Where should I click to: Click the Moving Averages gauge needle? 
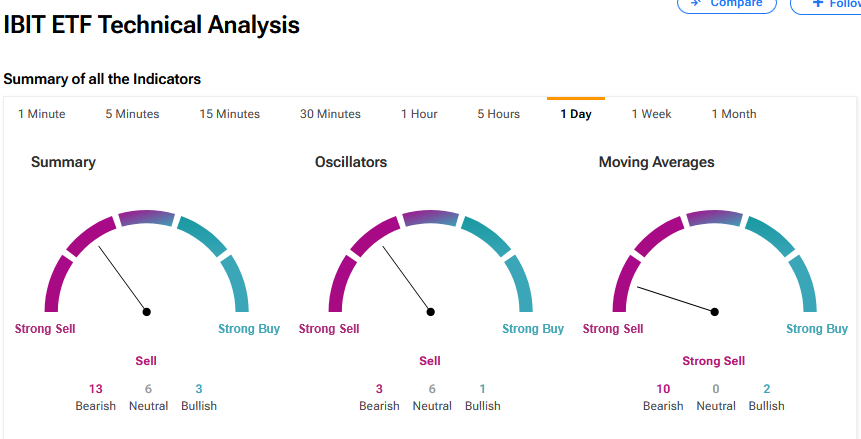676,300
